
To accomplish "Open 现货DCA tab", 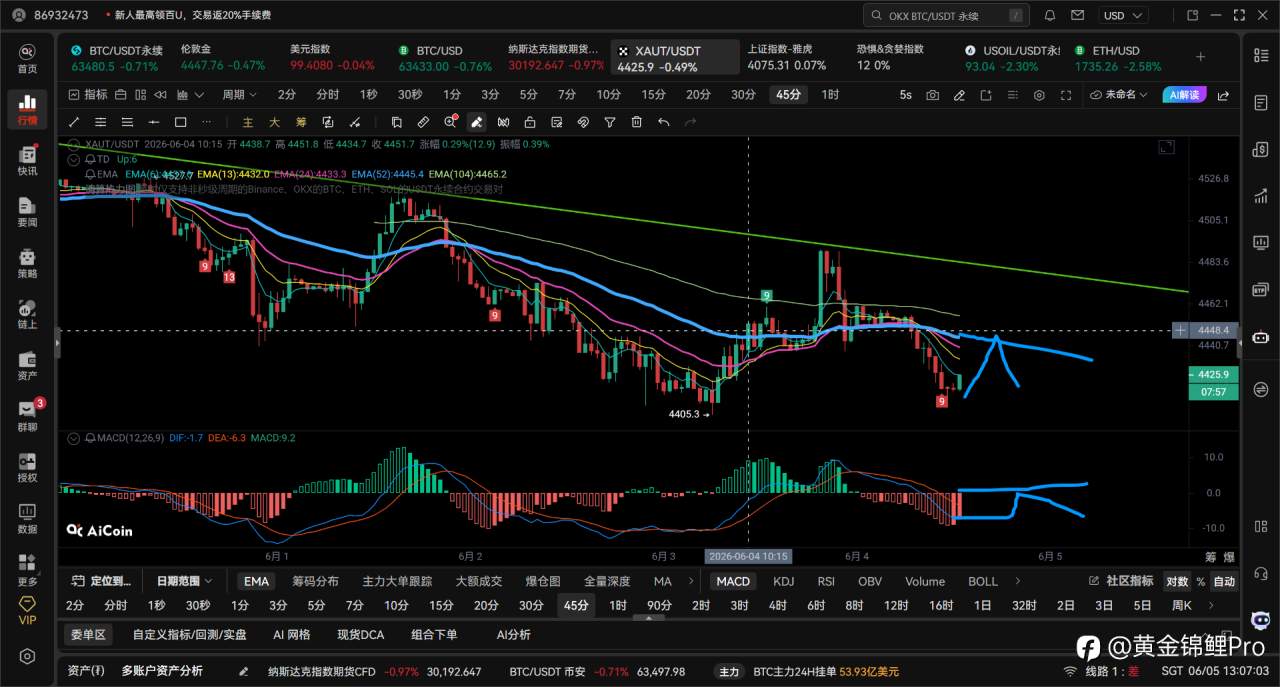I will [x=360, y=635].
